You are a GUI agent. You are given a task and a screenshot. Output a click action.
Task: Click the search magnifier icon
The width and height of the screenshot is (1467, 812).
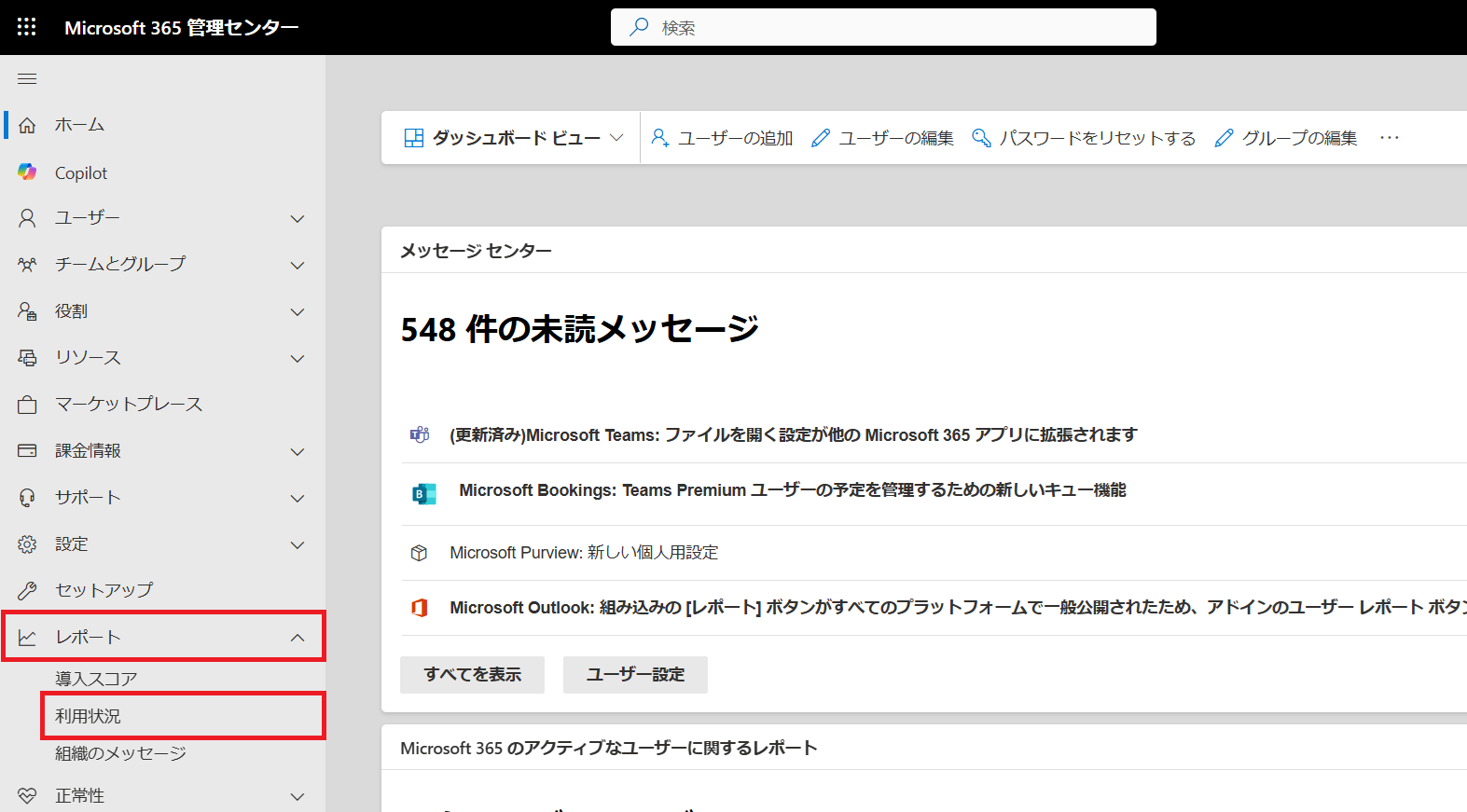pos(639,27)
